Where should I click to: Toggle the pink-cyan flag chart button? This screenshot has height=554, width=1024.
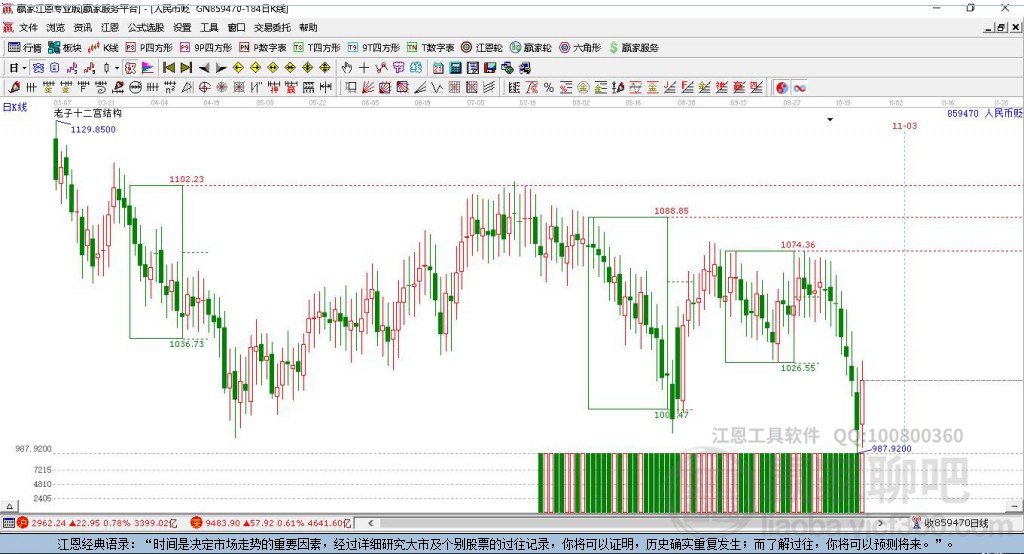tap(148, 68)
